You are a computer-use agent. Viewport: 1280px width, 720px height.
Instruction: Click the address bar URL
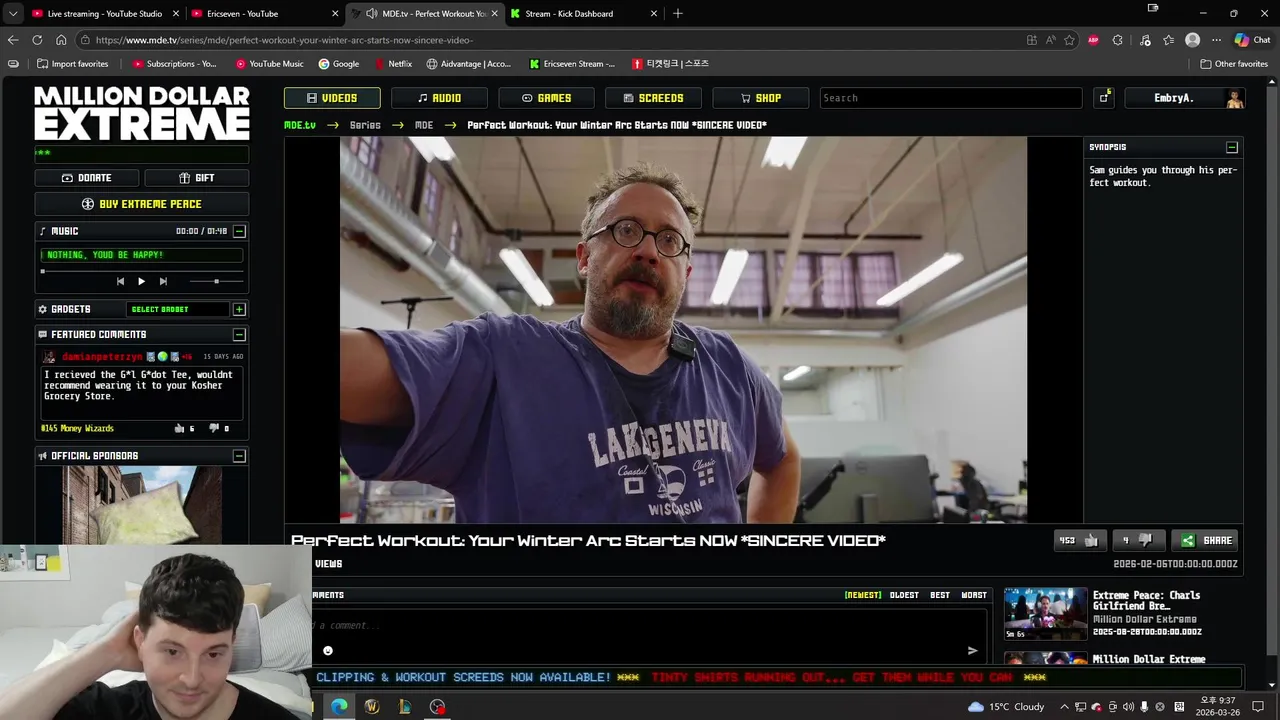(285, 40)
